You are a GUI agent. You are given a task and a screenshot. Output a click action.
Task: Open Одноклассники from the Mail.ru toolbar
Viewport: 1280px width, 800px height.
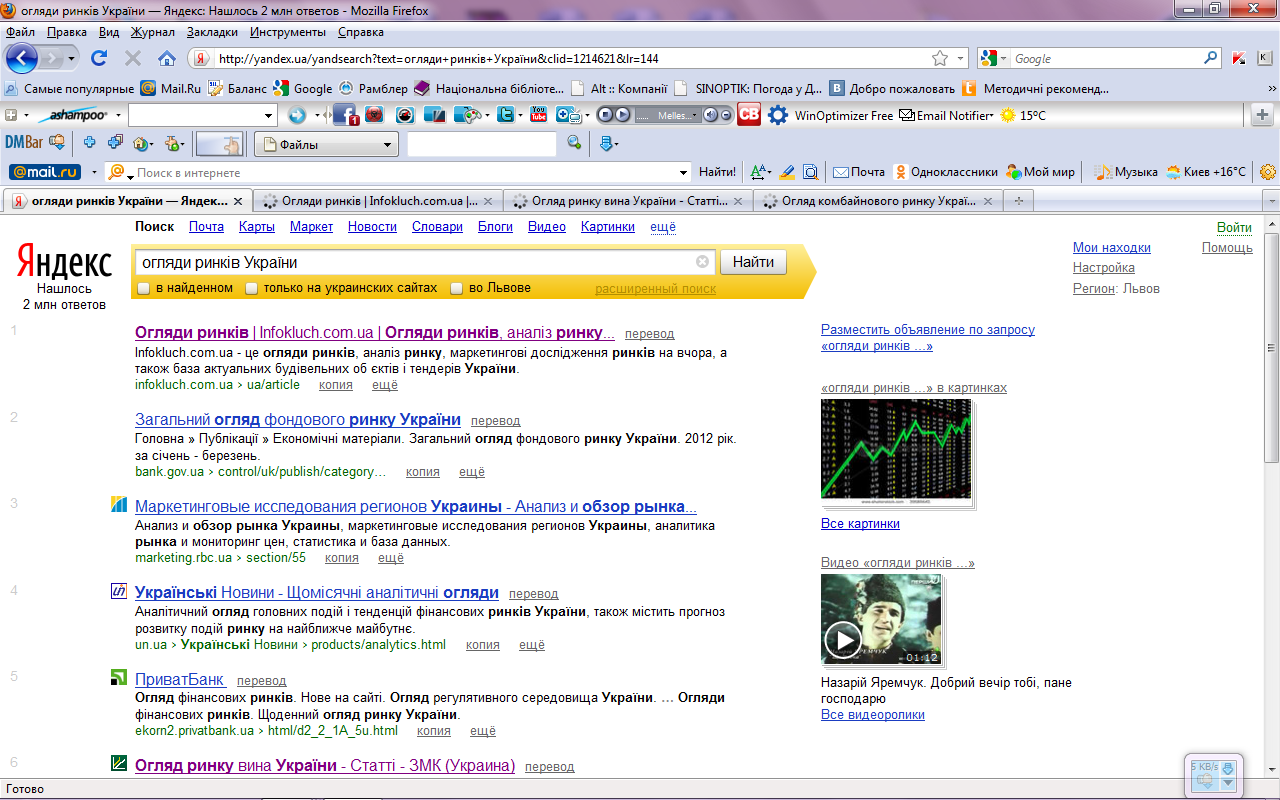click(x=946, y=172)
